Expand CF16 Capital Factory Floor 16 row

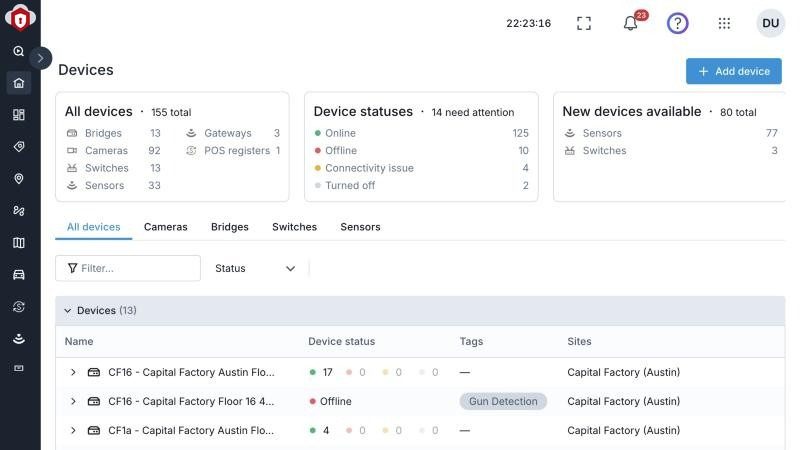(x=73, y=402)
